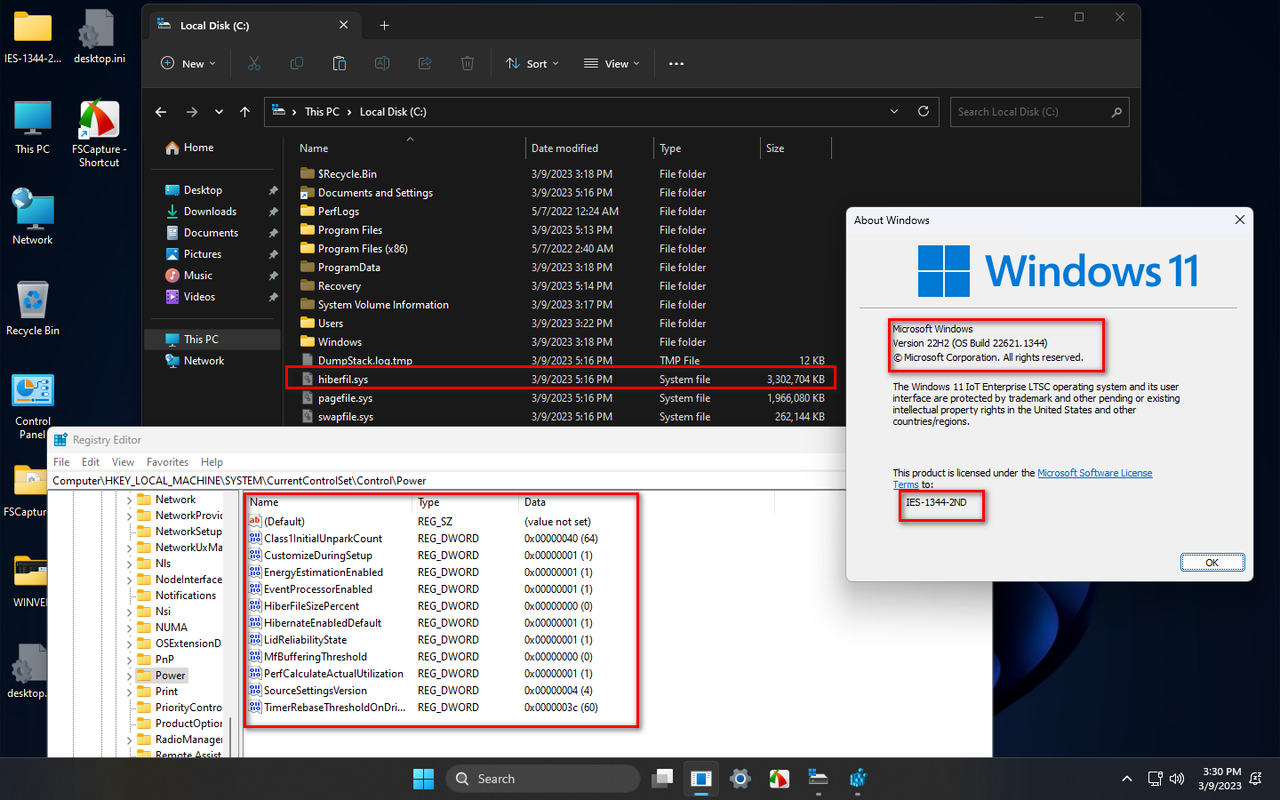Open the File menu in Registry Editor
The image size is (1280, 800).
(x=61, y=462)
